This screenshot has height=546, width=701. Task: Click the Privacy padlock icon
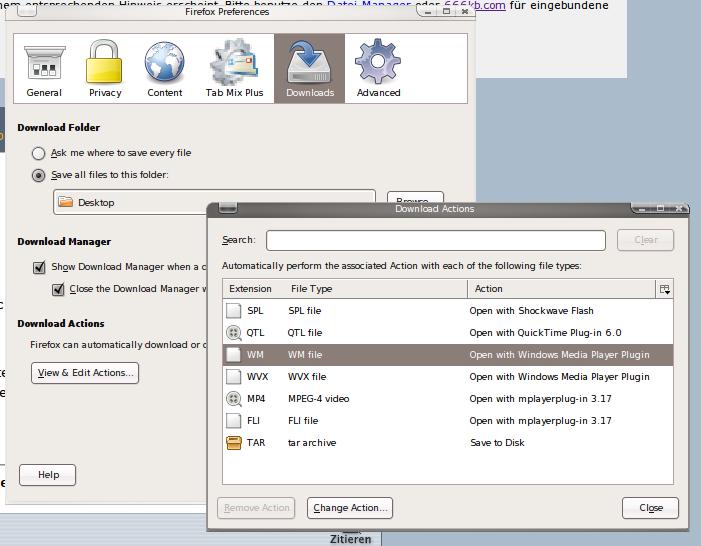[104, 62]
